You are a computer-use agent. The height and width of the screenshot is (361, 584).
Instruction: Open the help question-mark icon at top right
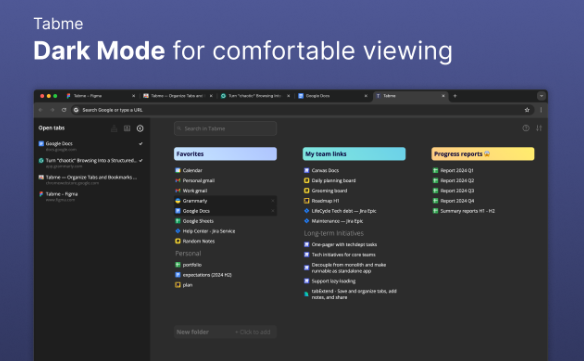526,128
